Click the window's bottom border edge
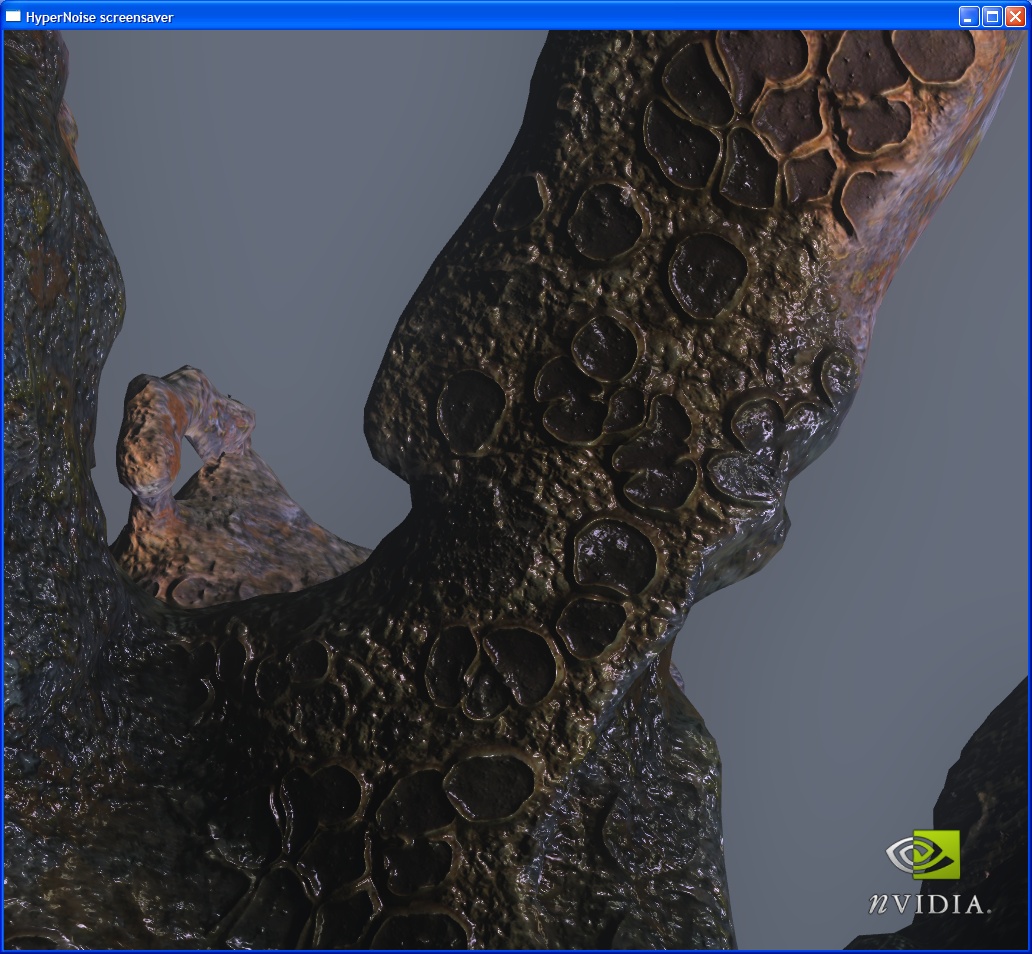Image resolution: width=1032 pixels, height=954 pixels. click(500, 951)
